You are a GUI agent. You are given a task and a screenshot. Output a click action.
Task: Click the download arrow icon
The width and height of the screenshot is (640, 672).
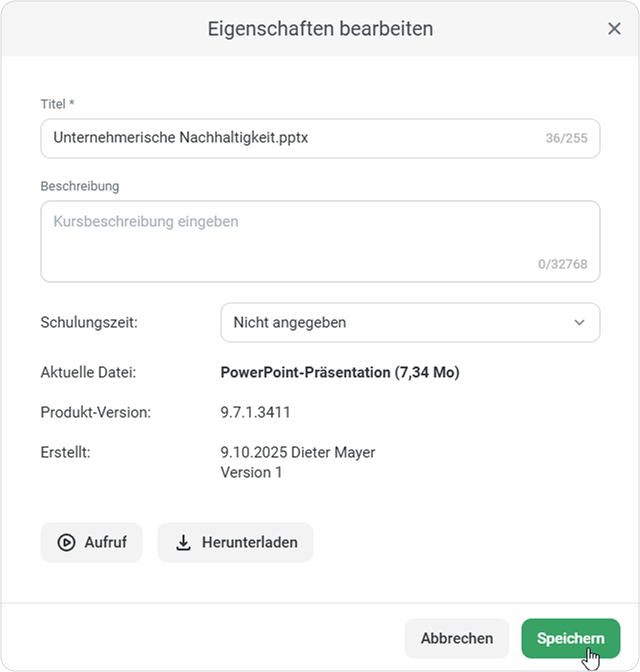(183, 543)
